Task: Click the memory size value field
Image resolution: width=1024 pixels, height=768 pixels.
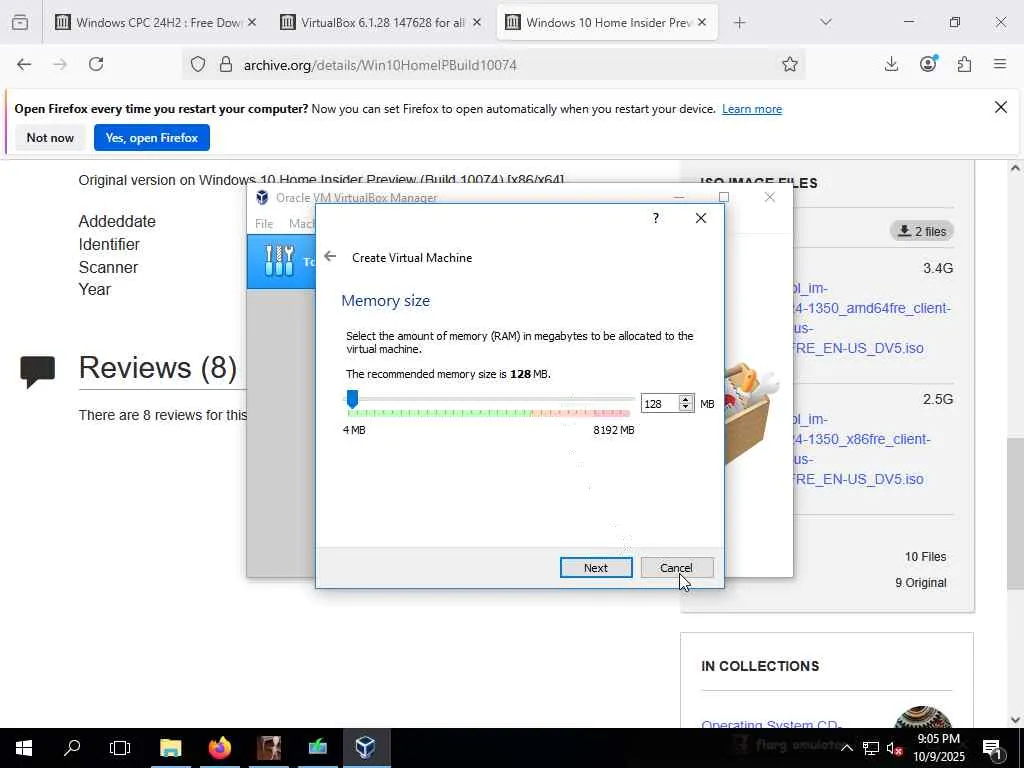Action: click(660, 404)
